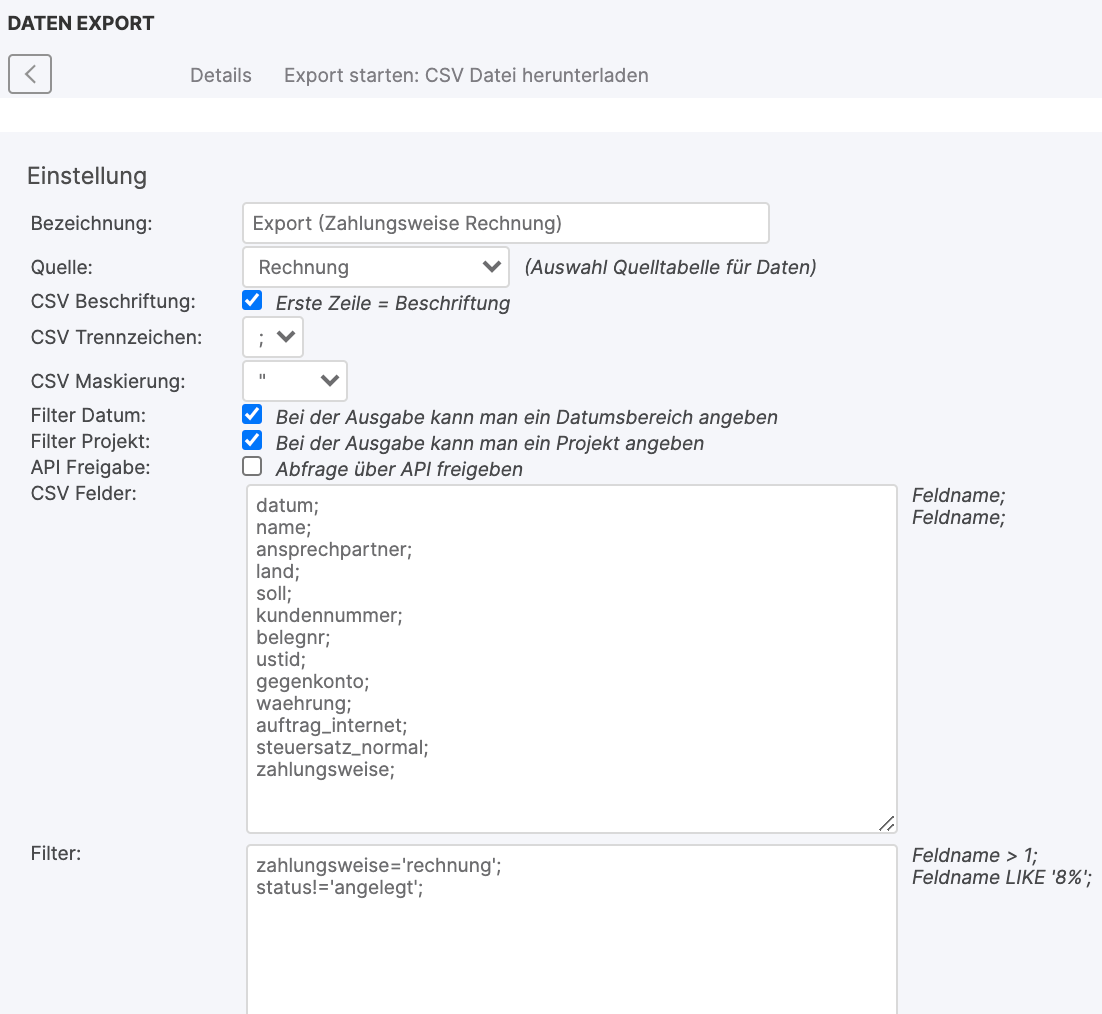
Task: Click the 'Bei der Ausgabe Datumsbereich' label
Action: pyautogui.click(x=526, y=417)
